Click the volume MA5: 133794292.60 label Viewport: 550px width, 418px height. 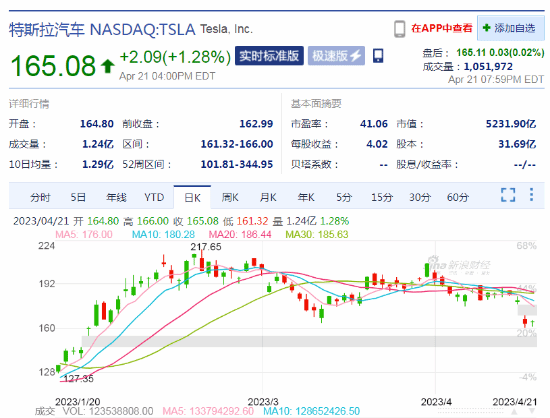pyautogui.click(x=208, y=411)
